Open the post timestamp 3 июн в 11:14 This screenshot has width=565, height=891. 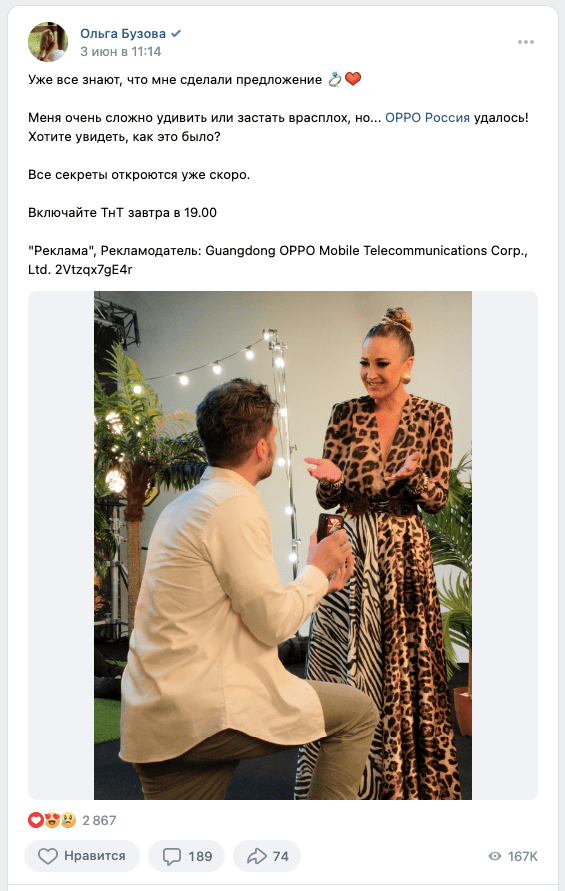pos(121,52)
